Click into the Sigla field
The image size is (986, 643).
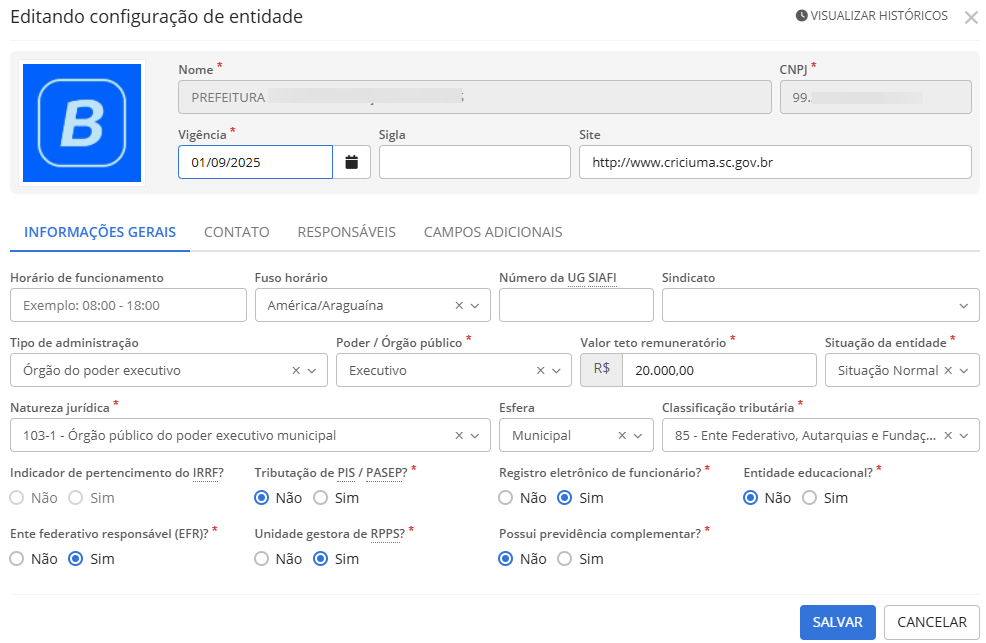point(475,162)
